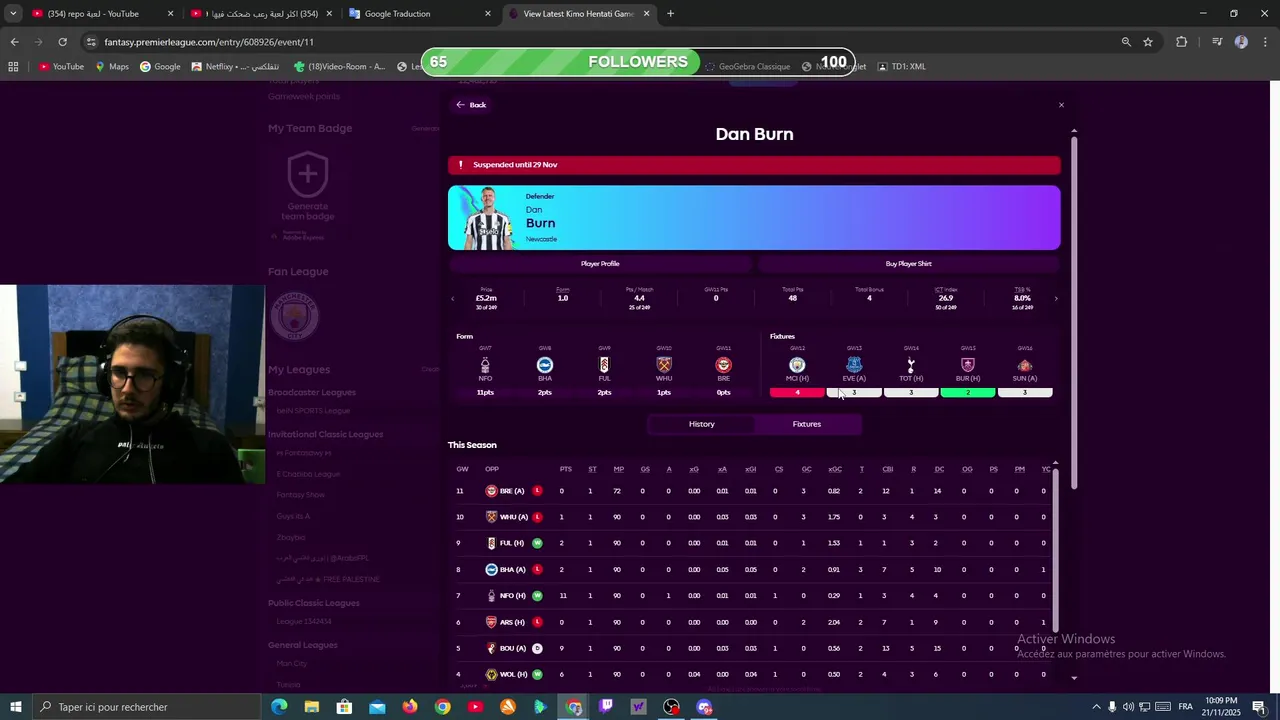This screenshot has height=720, width=1280.
Task: Click the green difficulty 2 bar for BUR
Action: click(x=968, y=393)
